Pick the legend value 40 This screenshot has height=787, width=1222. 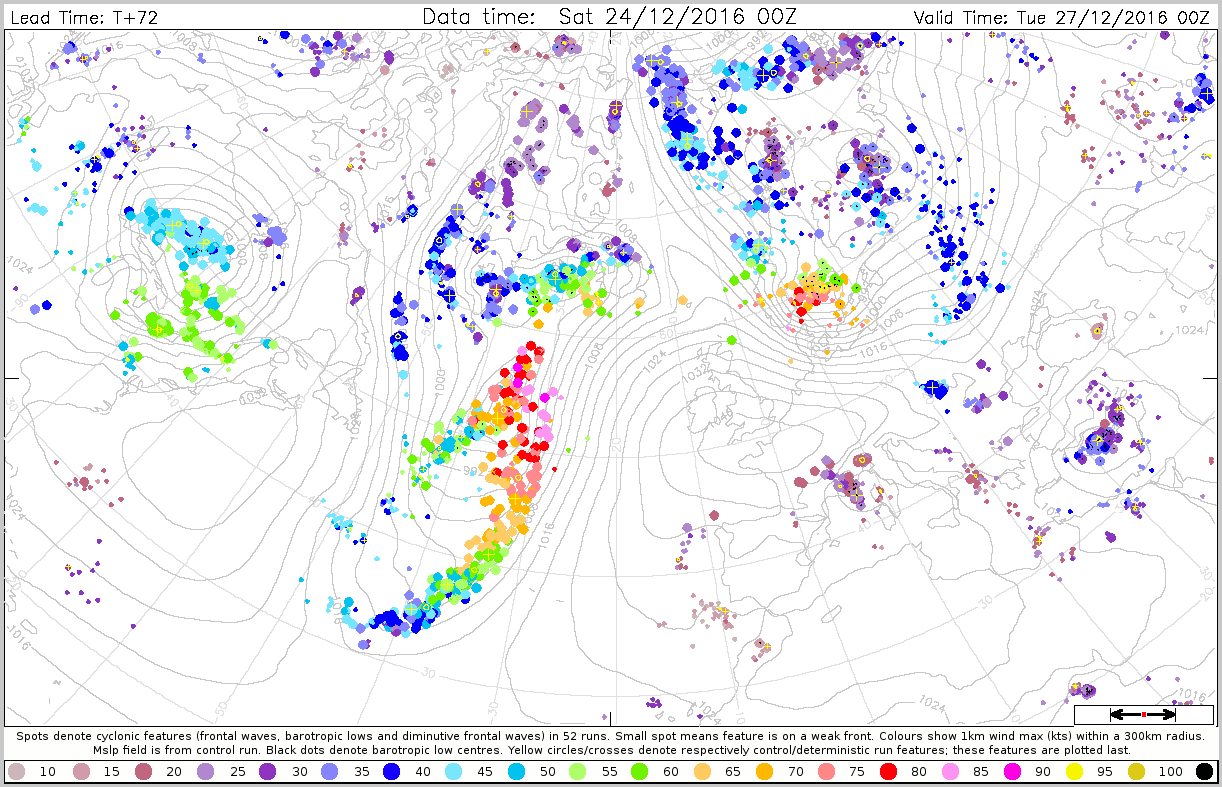point(424,772)
